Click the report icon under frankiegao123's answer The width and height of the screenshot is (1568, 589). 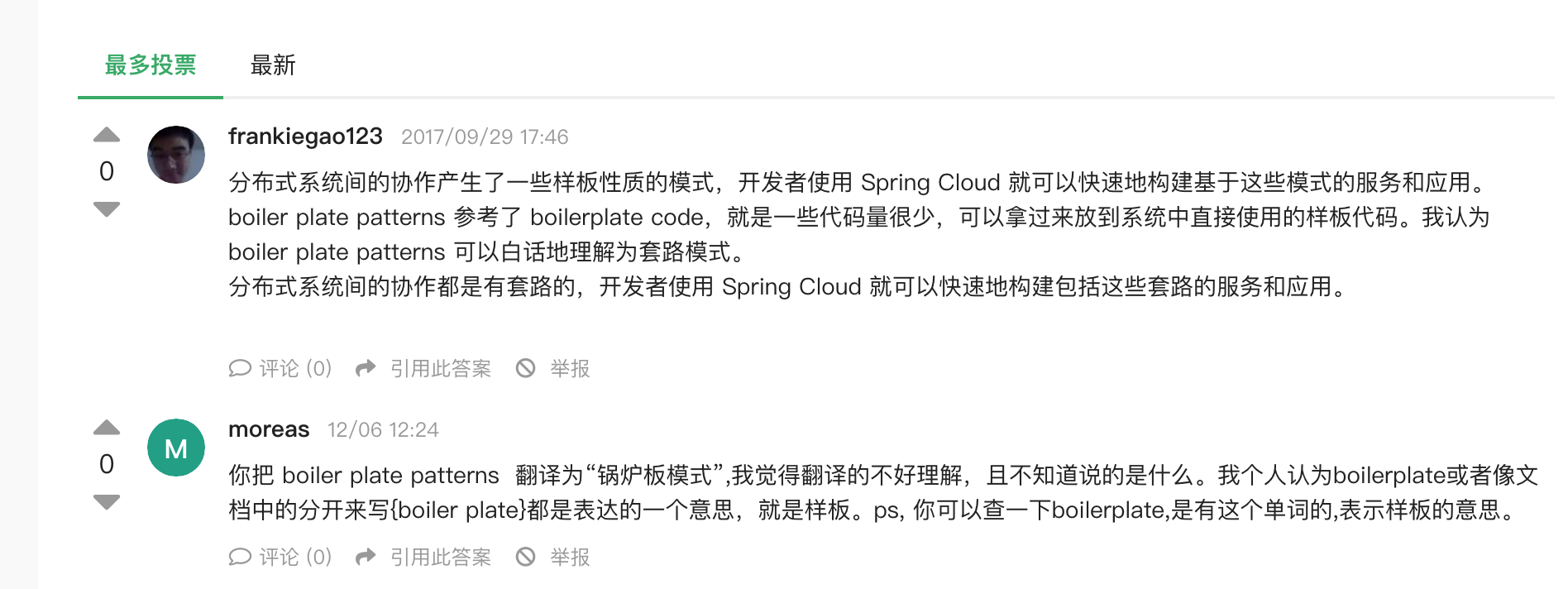(x=525, y=369)
